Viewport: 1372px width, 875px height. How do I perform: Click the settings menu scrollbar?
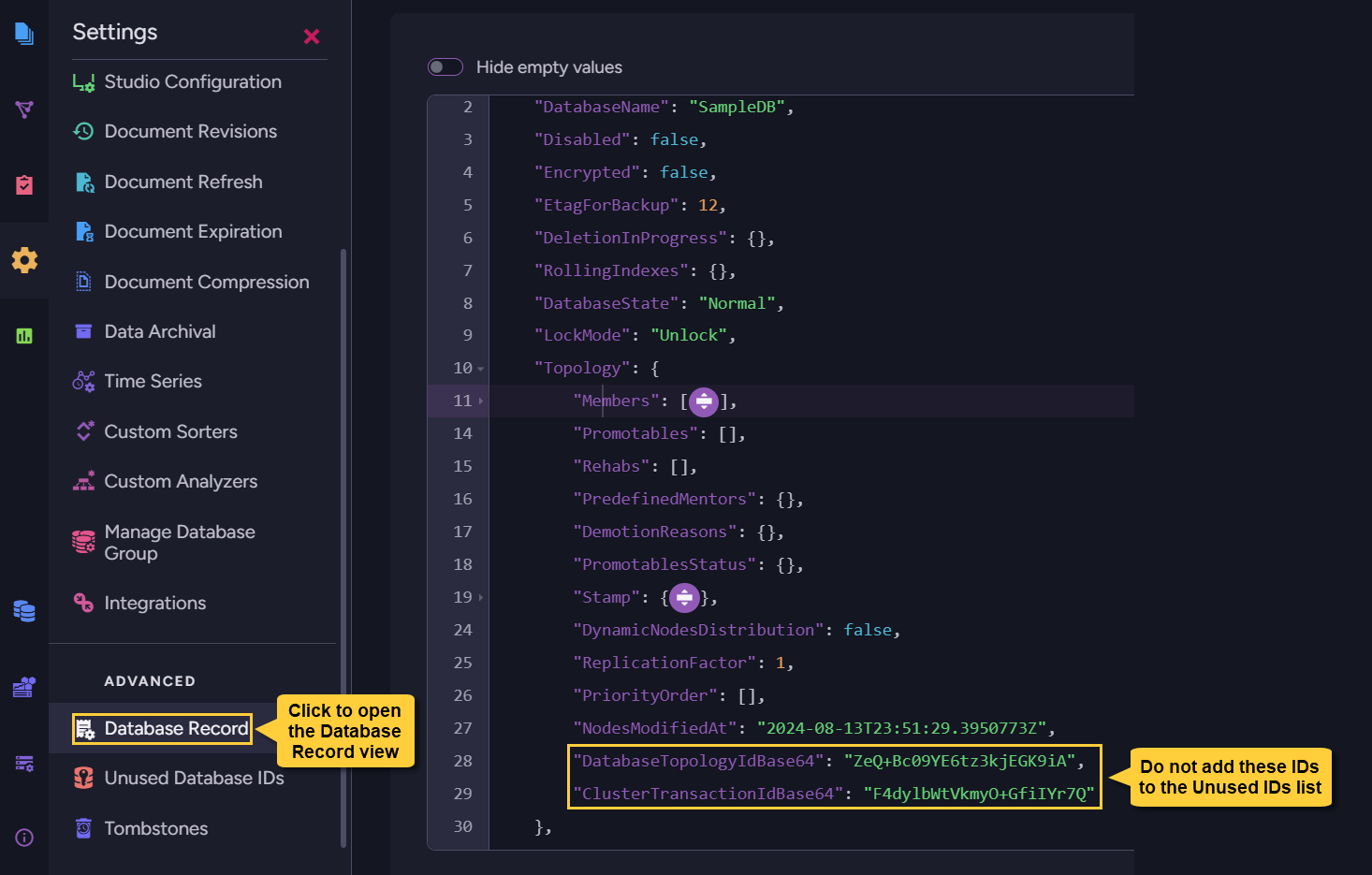click(343, 547)
